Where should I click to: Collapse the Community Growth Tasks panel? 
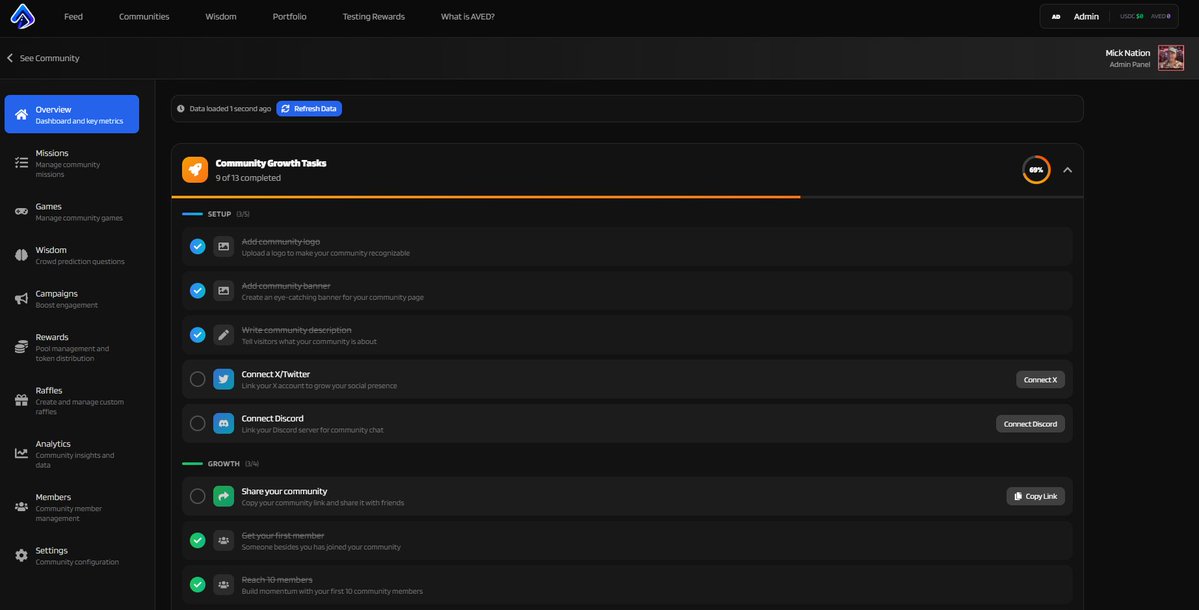[x=1065, y=167]
